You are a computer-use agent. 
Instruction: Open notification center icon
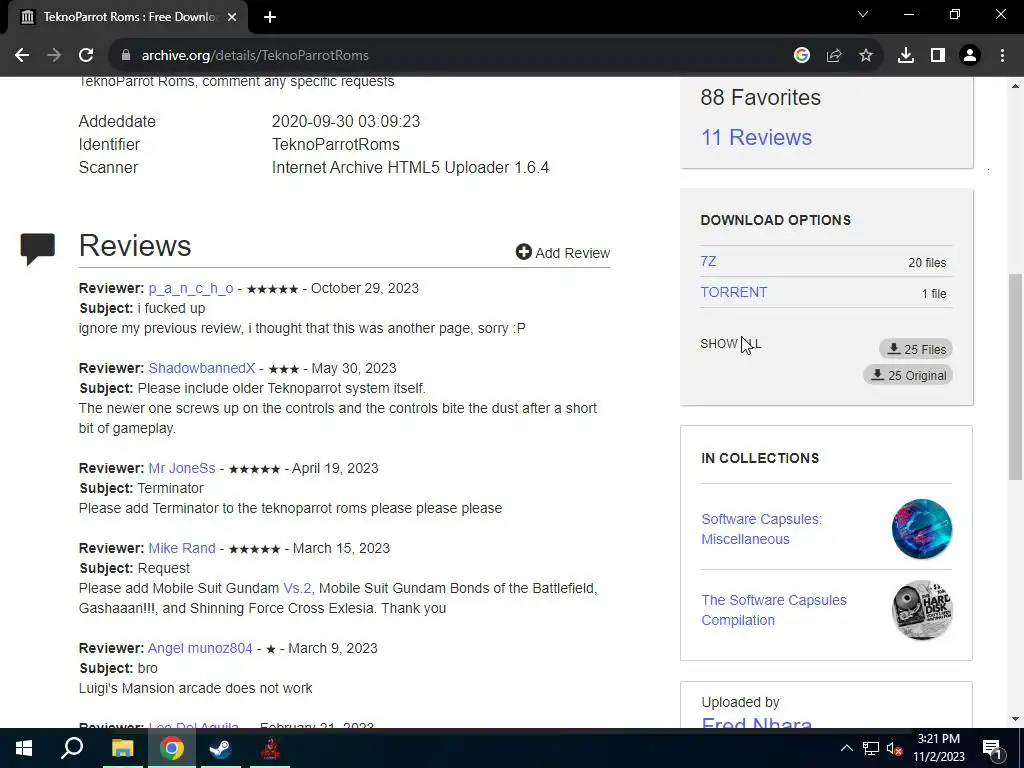pyautogui.click(x=991, y=748)
